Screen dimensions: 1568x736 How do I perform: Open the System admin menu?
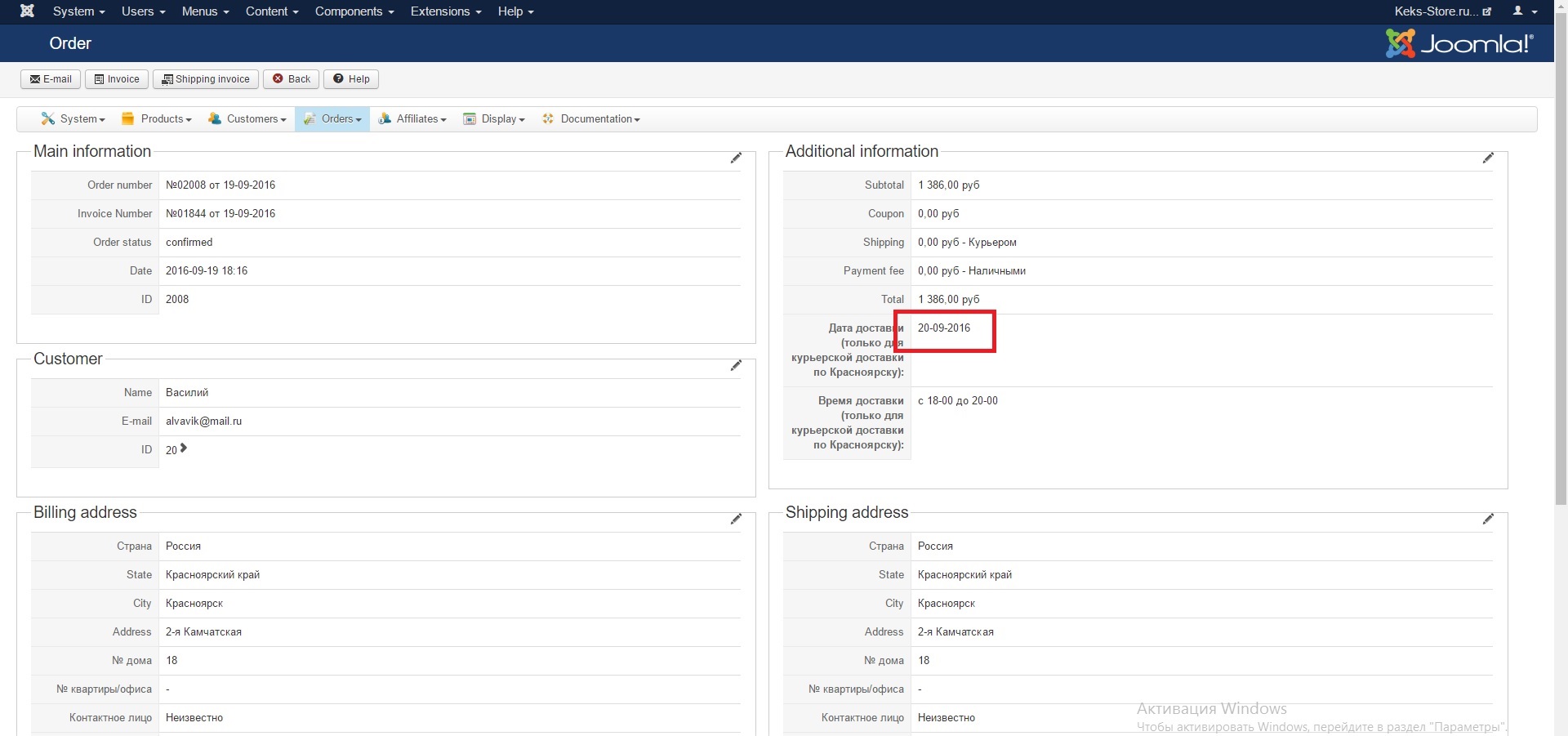point(78,11)
